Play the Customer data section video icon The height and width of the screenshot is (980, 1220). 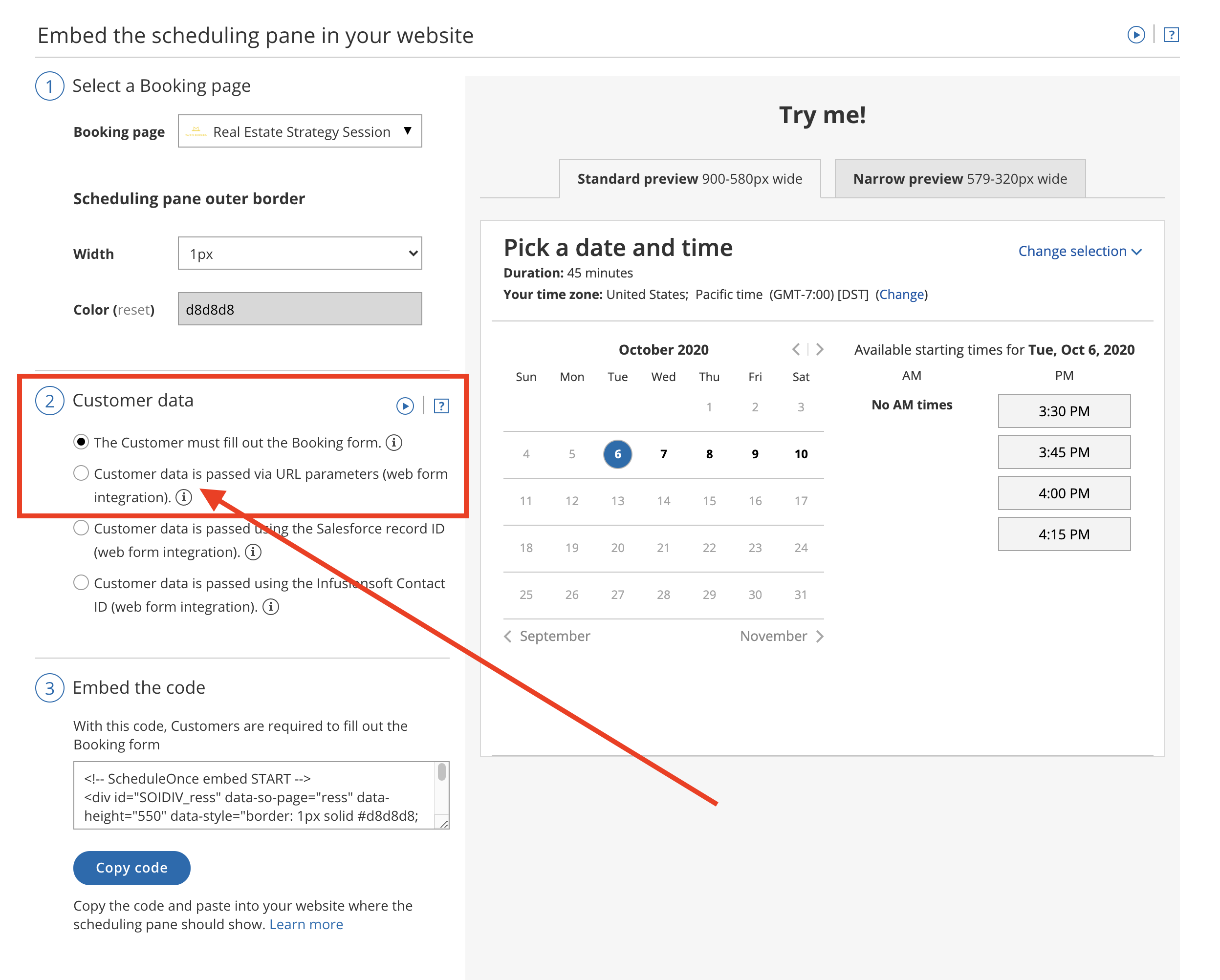405,406
